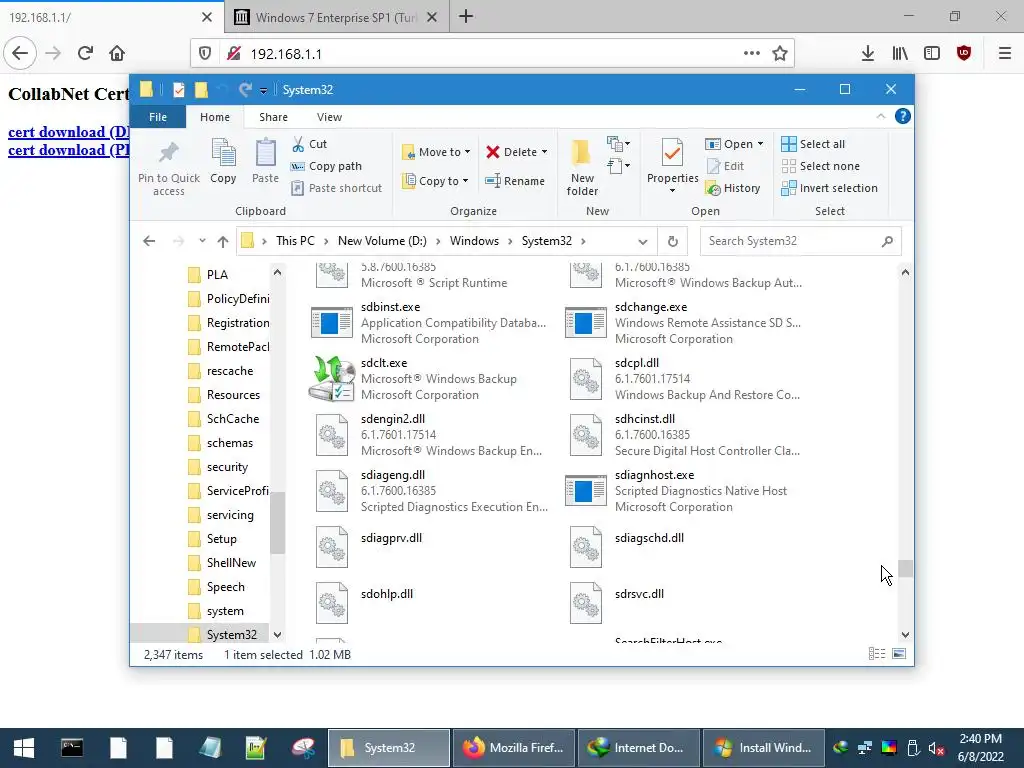1024x768 pixels.
Task: Switch to large icons view icon
Action: (x=899, y=654)
